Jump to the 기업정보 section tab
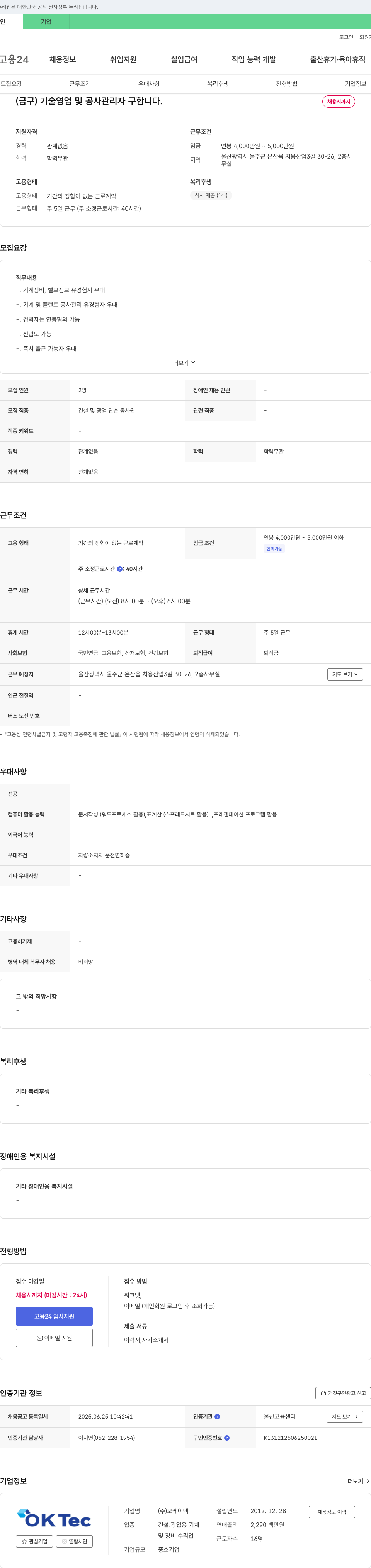371x1568 pixels. (x=356, y=84)
